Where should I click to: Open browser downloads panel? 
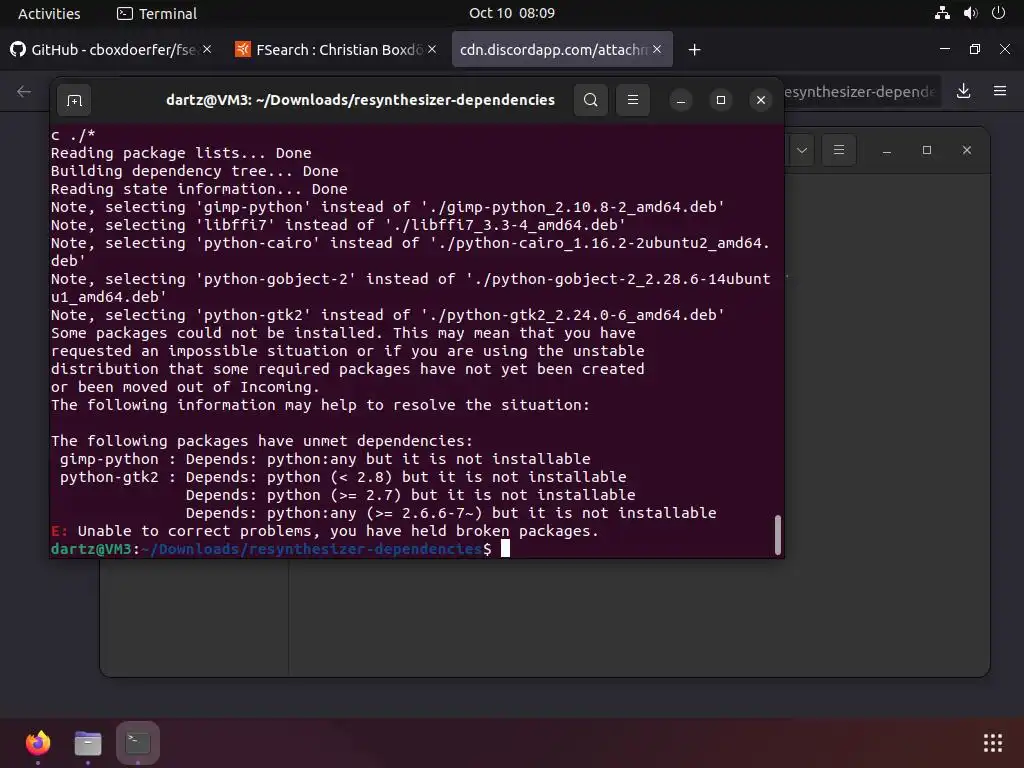tap(963, 91)
